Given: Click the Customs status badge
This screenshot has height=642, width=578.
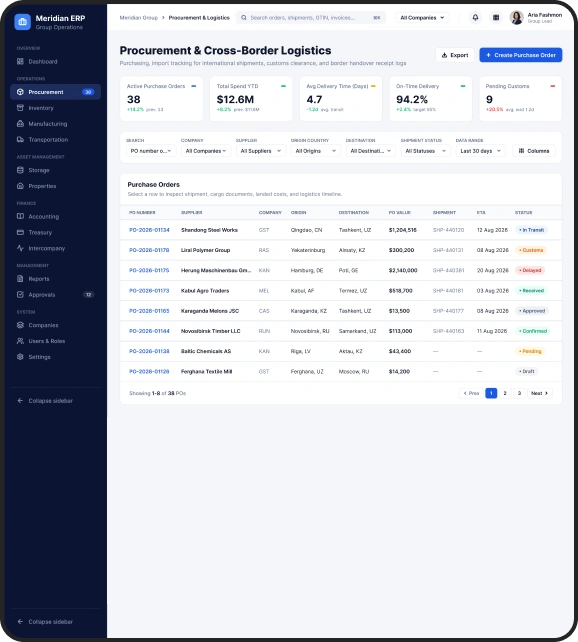Looking at the screenshot, I should [531, 250].
